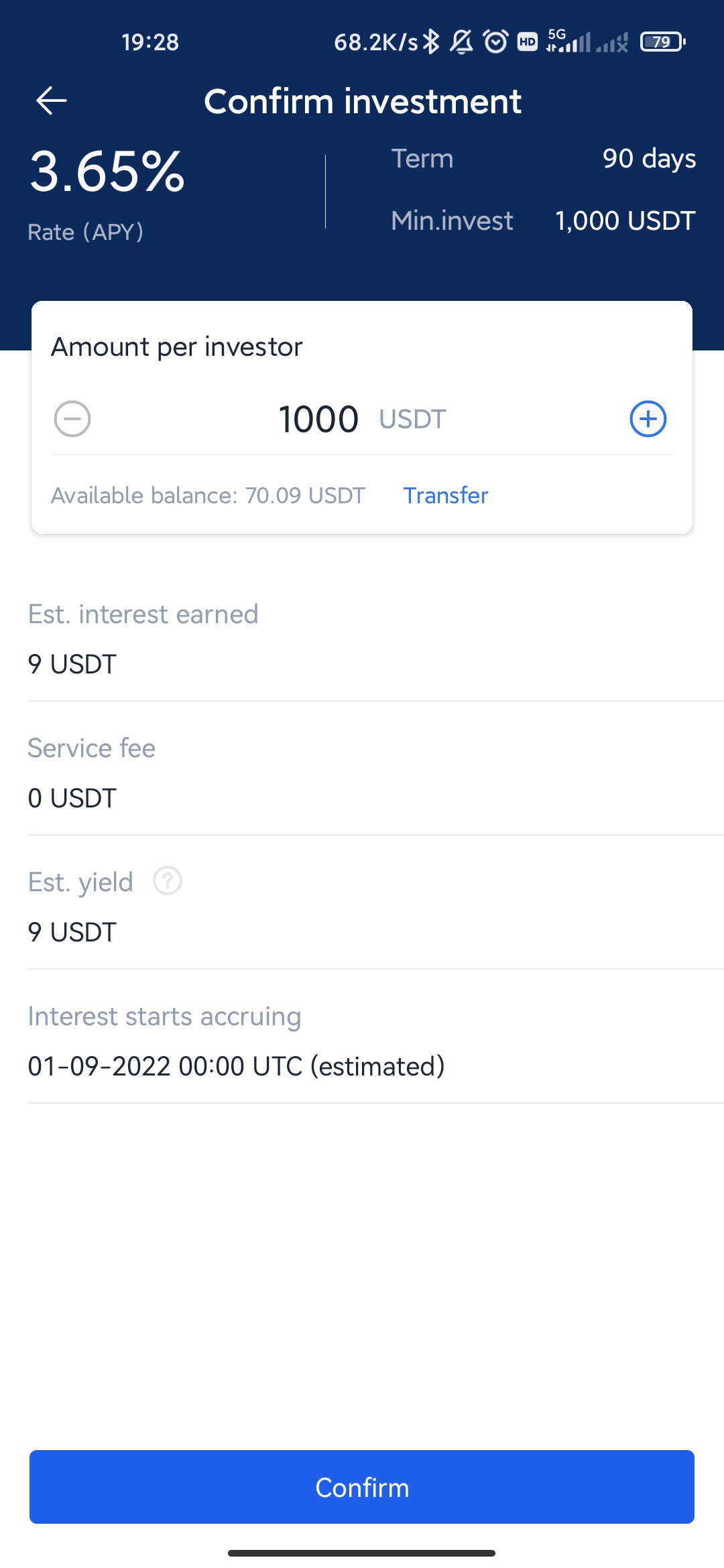Viewport: 724px width, 1568px height.
Task: Open the Transfer link
Action: [x=446, y=495]
